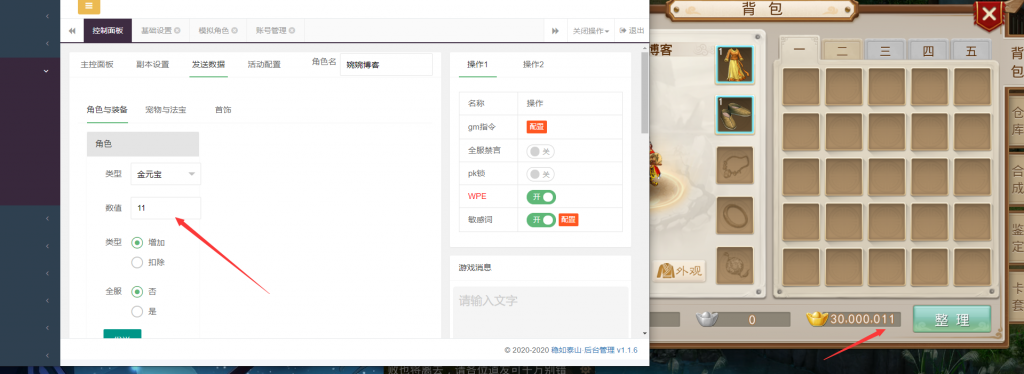Image resolution: width=1024 pixels, height=374 pixels.
Task: Click the empty ring equipment slot
Action: [735, 215]
